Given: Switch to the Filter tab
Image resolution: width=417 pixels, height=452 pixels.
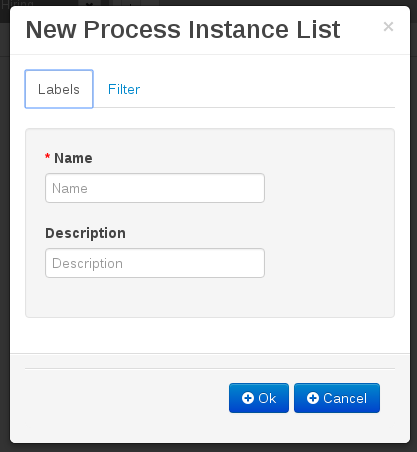Looking at the screenshot, I should [124, 89].
